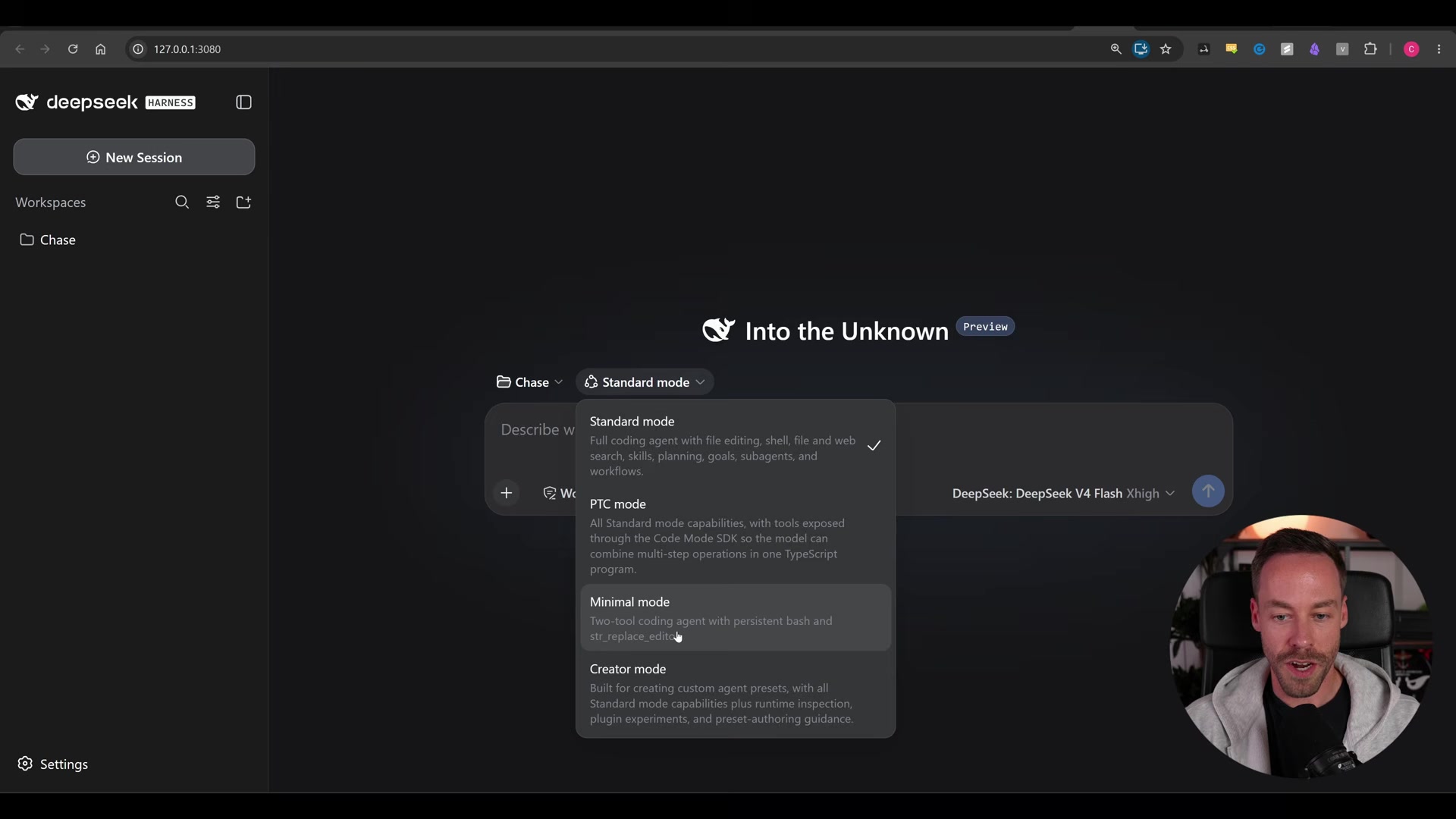Choose PTC mode option
The image size is (1456, 819).
coord(736,535)
